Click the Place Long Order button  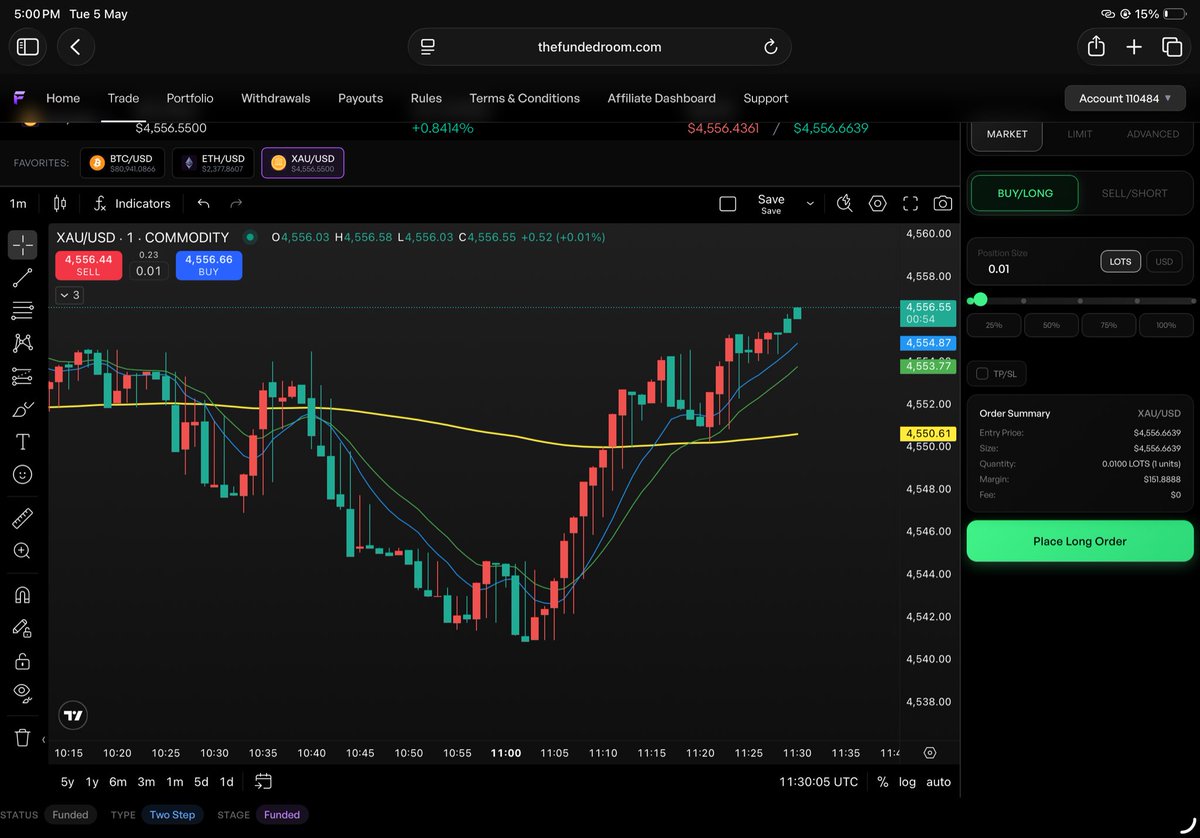tap(1080, 541)
